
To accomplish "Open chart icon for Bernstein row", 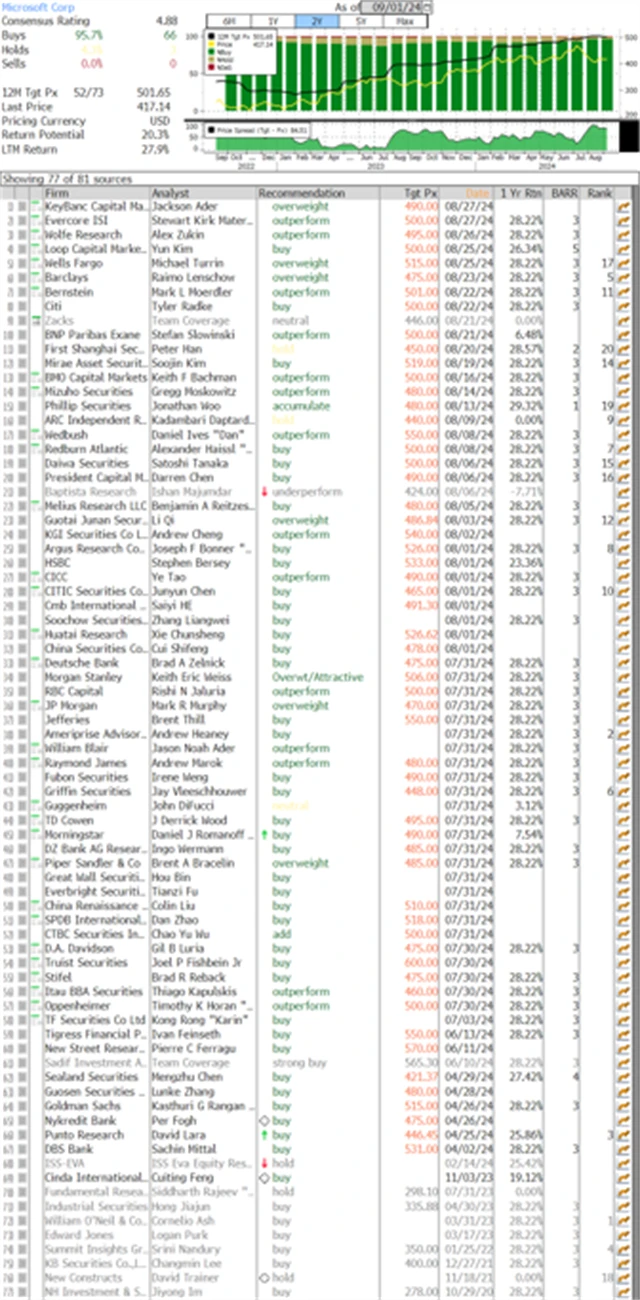I will coord(625,292).
